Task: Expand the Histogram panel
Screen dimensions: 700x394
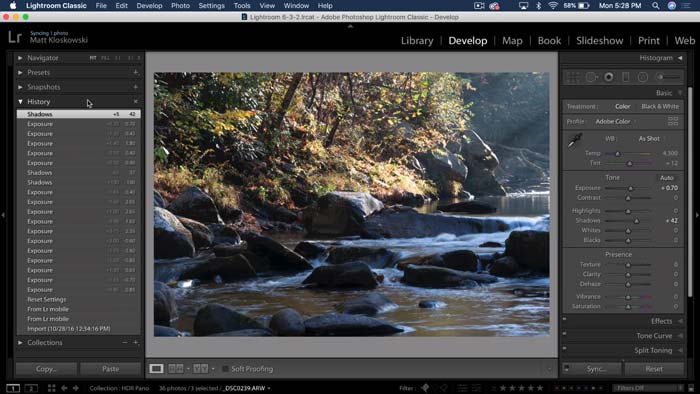Action: point(680,58)
